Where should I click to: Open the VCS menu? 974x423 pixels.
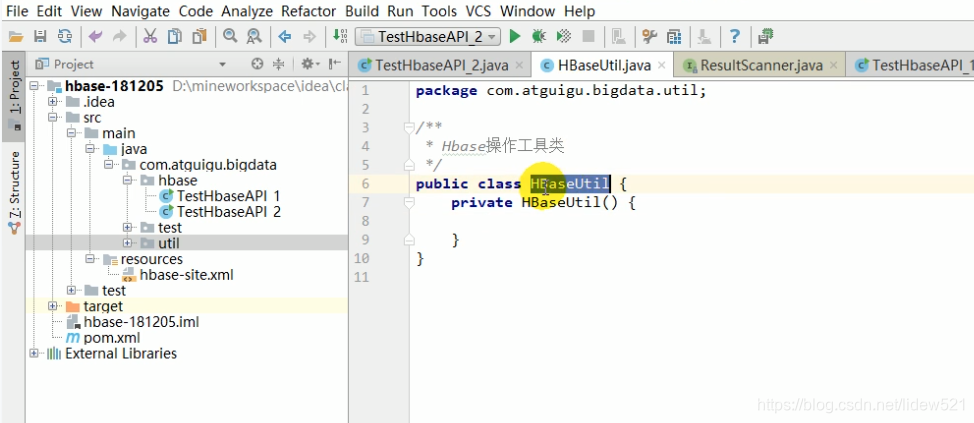[x=479, y=11]
